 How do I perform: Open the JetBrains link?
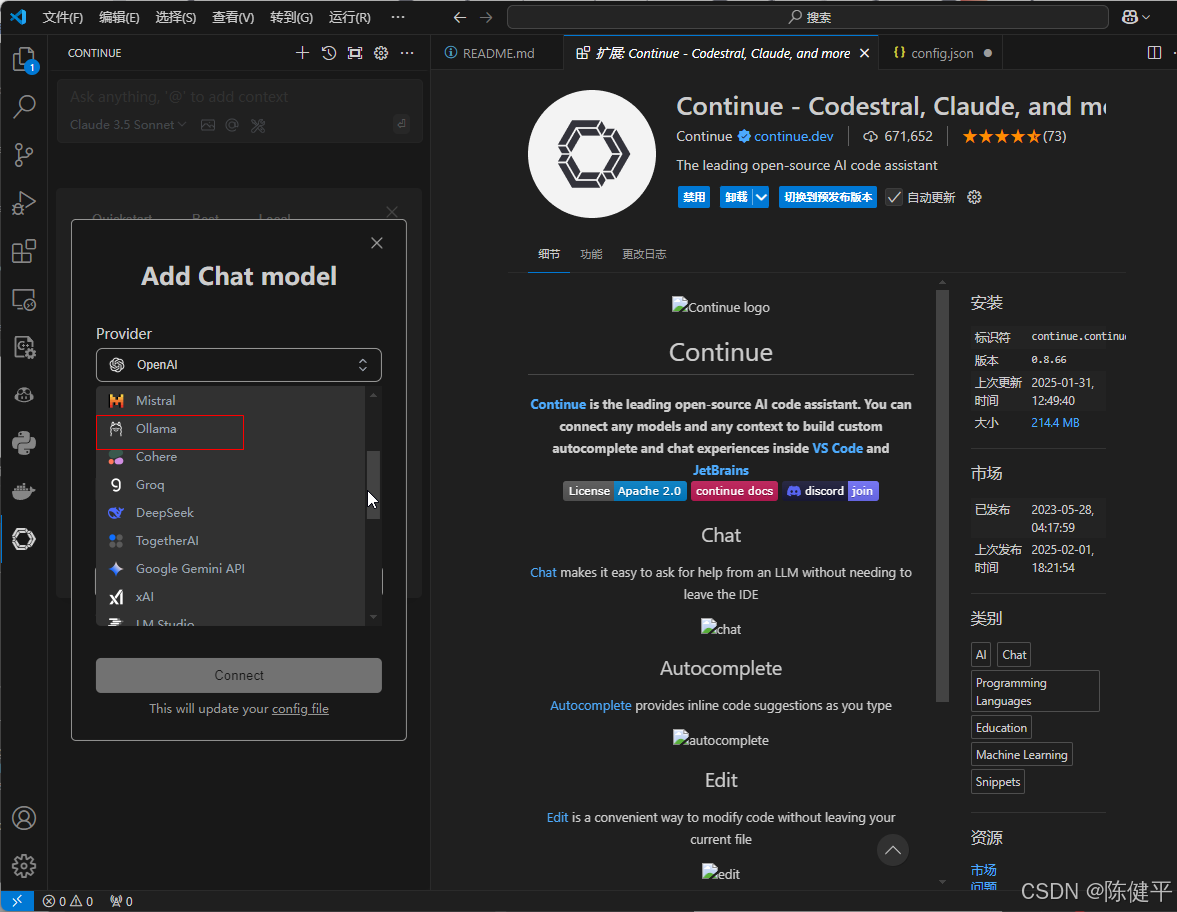[x=721, y=470]
